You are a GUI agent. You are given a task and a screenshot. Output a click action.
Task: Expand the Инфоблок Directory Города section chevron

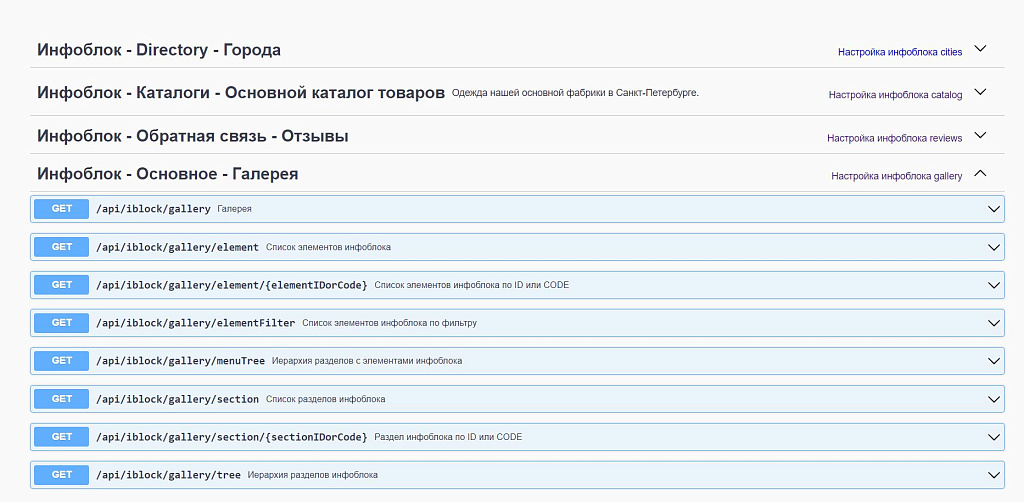980,49
